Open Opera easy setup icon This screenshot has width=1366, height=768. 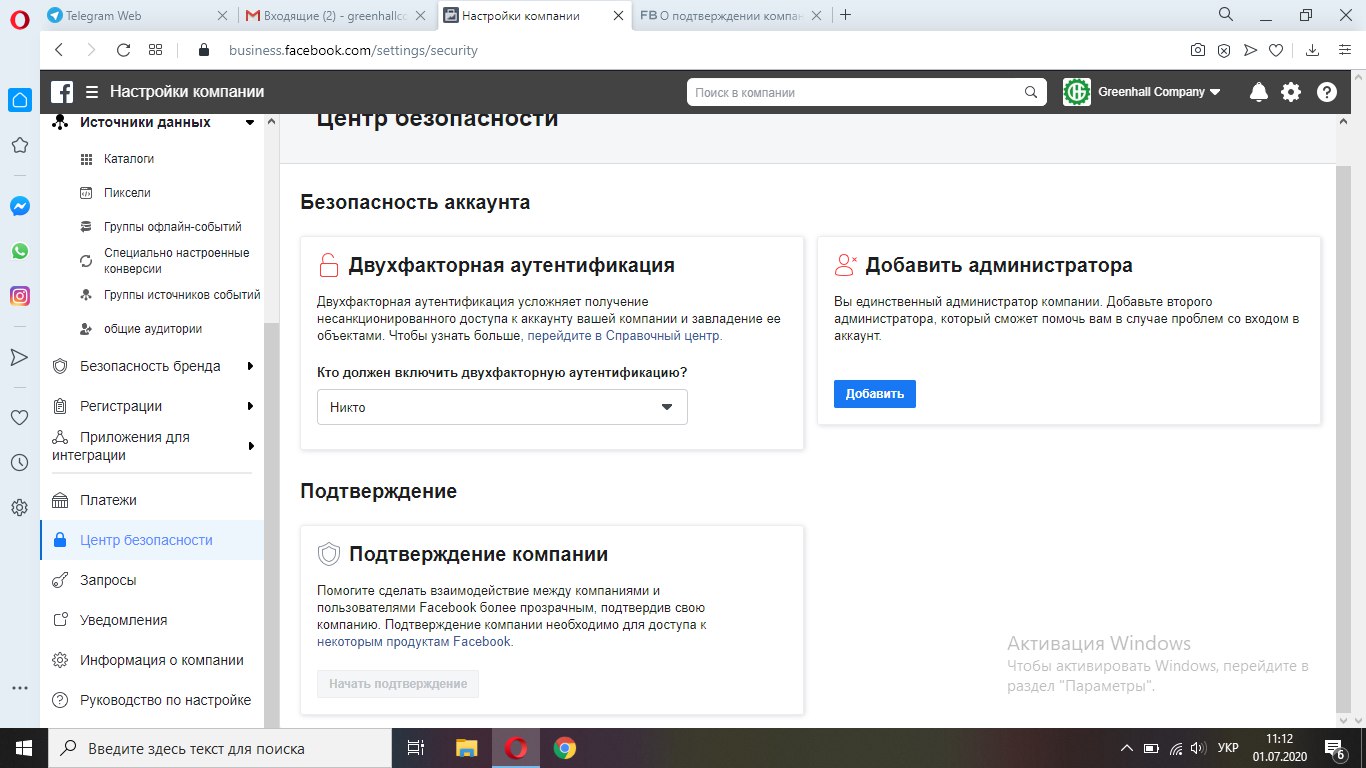1343,50
